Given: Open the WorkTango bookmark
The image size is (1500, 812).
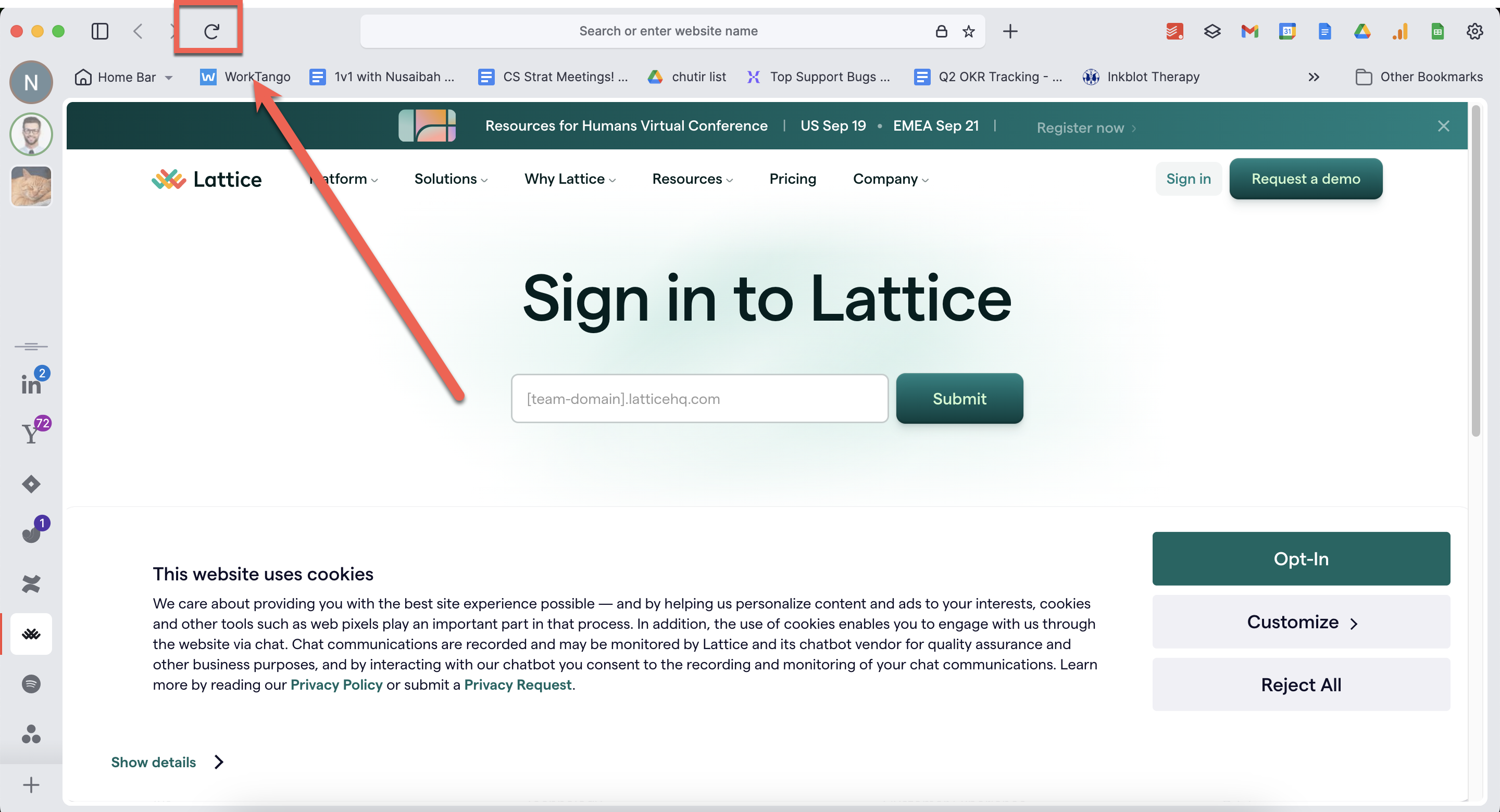Looking at the screenshot, I should click(x=245, y=77).
